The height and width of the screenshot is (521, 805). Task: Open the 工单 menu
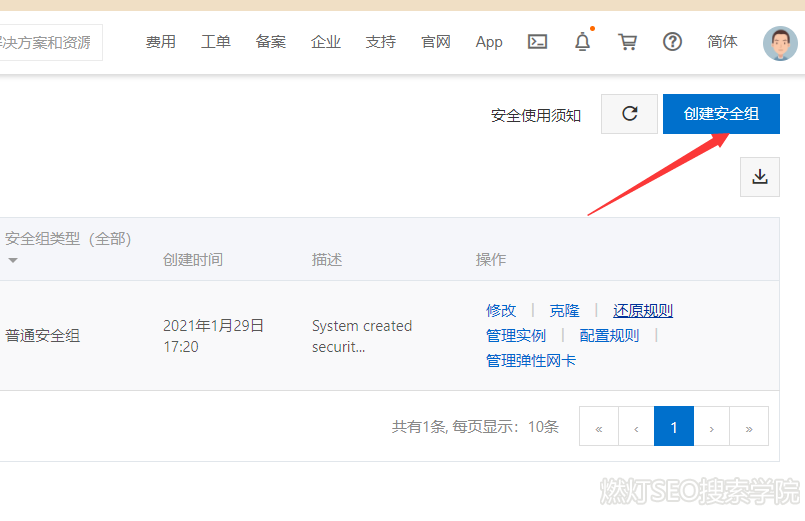click(x=215, y=42)
